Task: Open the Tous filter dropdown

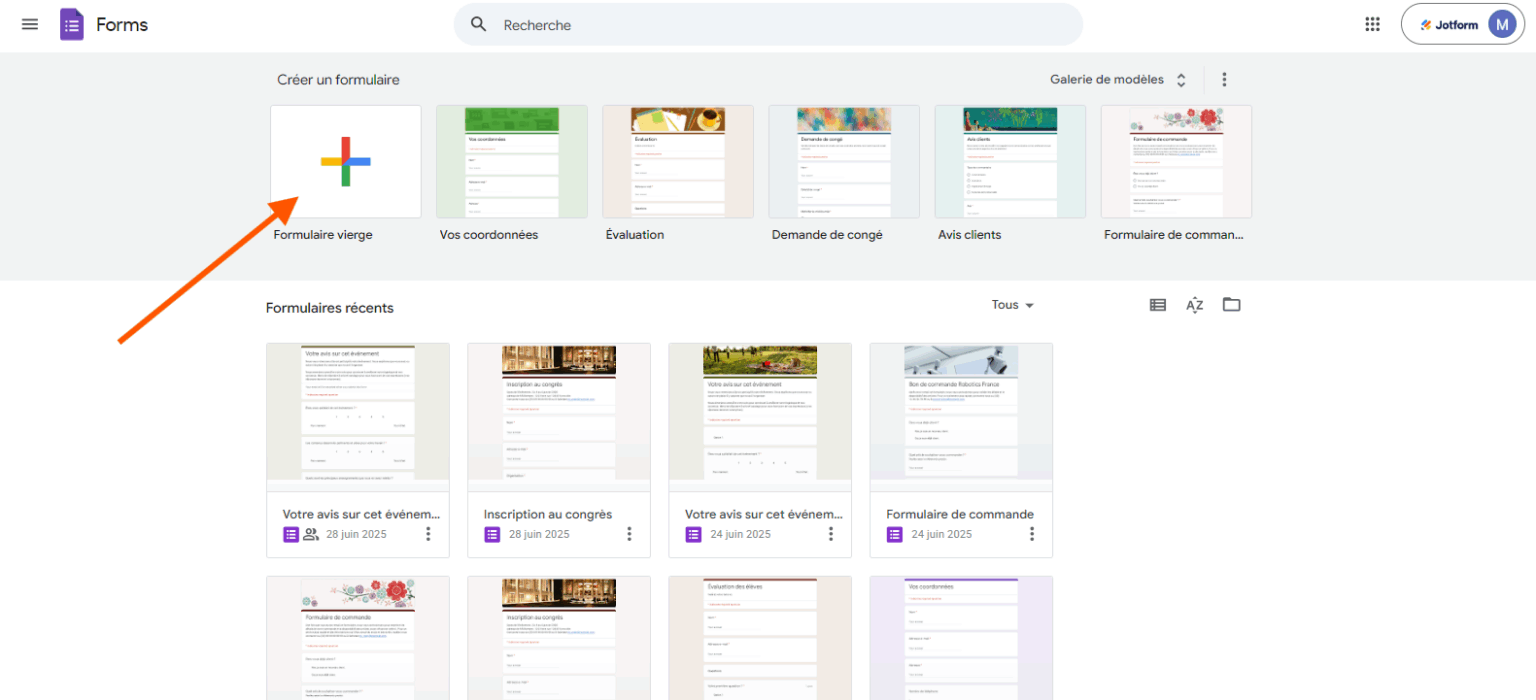Action: tap(1012, 304)
